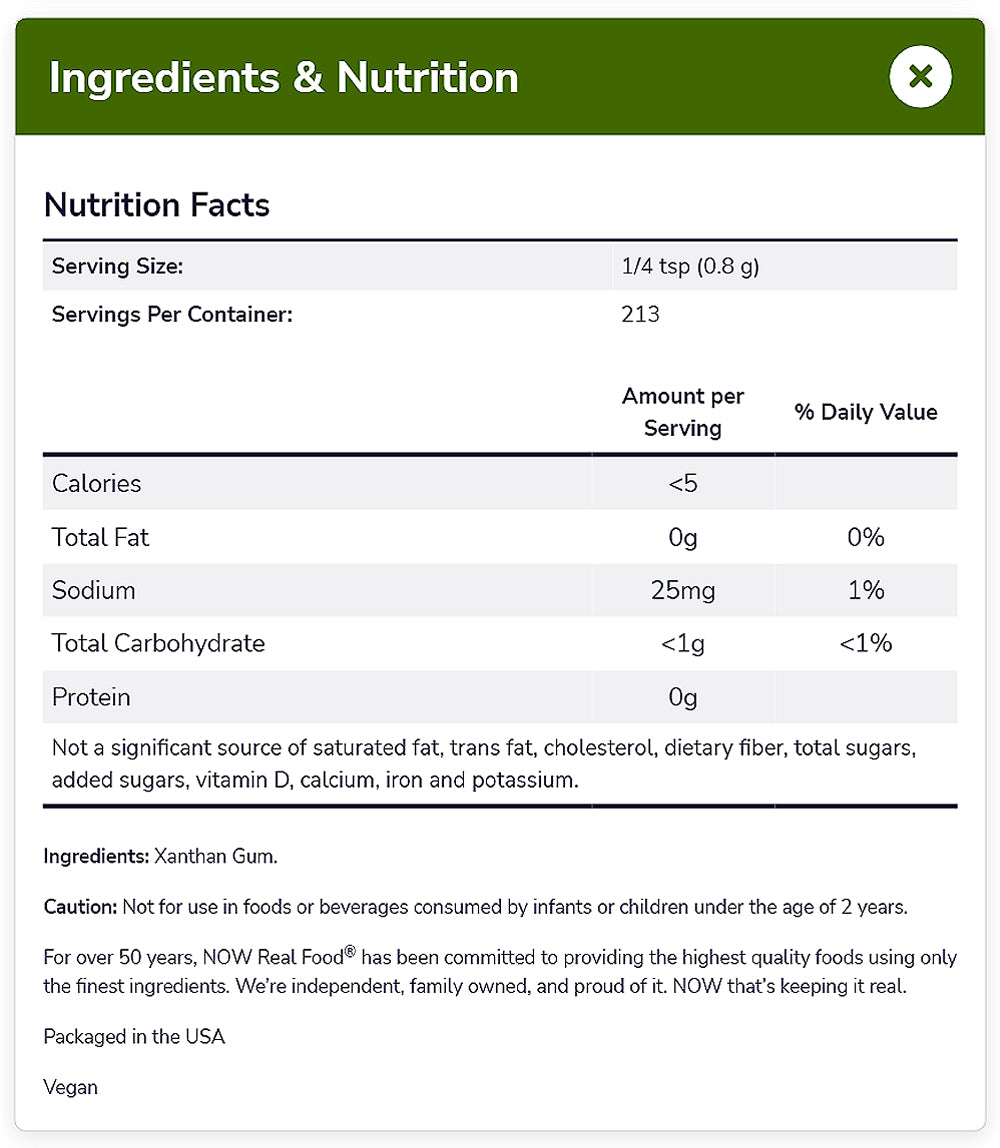Image resolution: width=1000 pixels, height=1148 pixels.
Task: Select the Calories row label
Action: pos(97,483)
